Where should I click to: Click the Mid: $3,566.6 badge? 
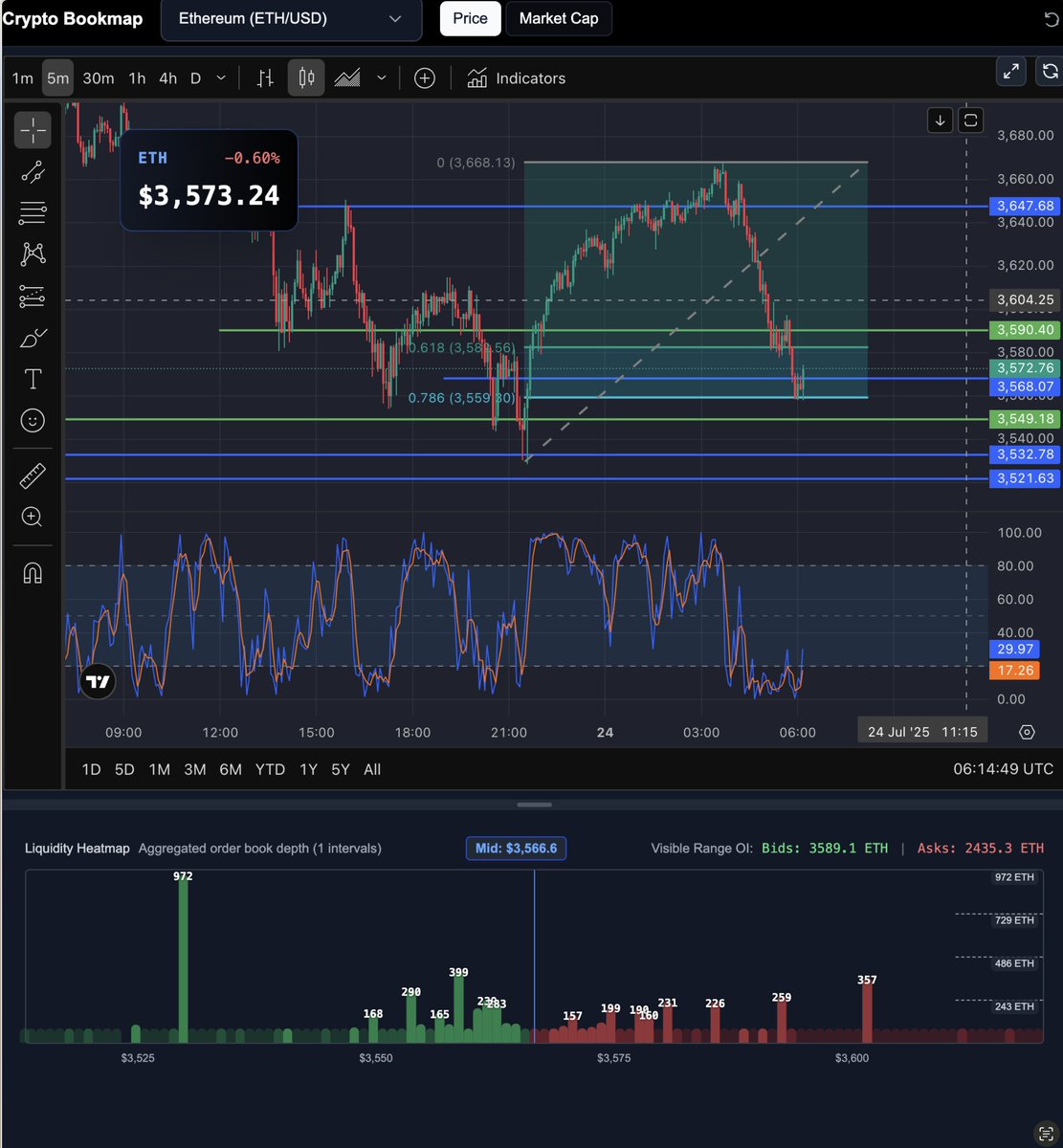click(x=516, y=849)
